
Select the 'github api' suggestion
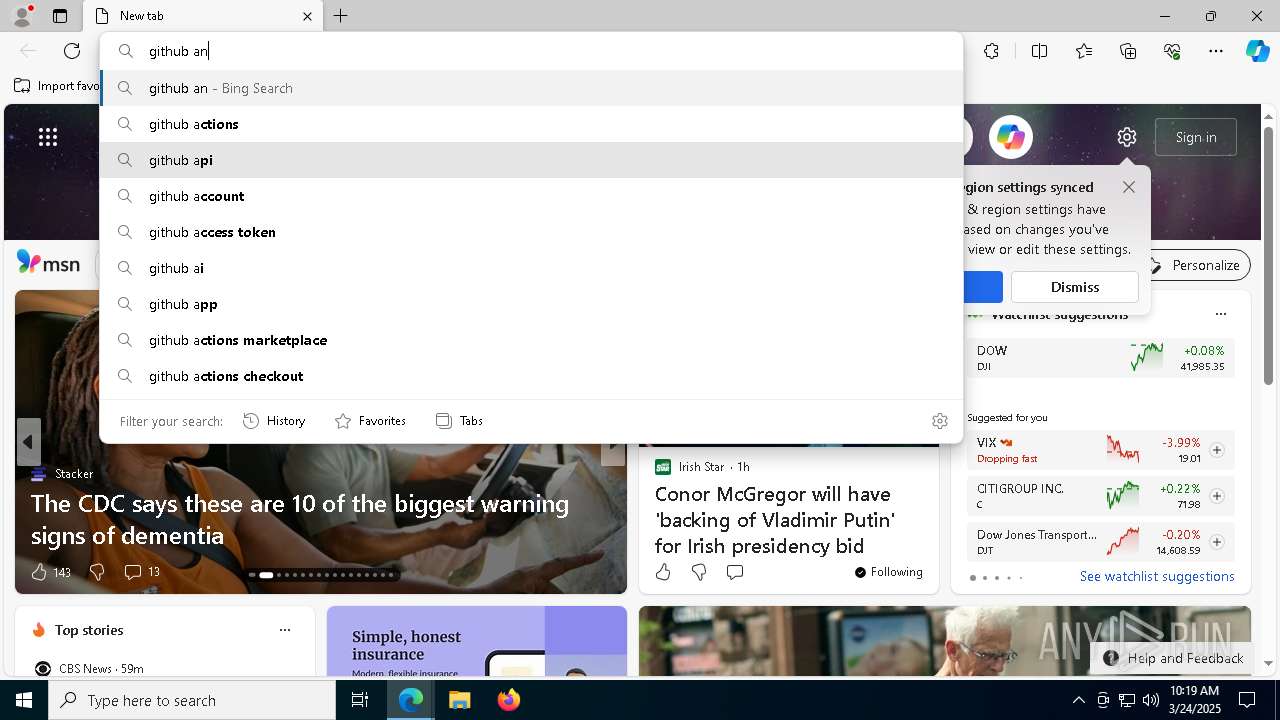coord(531,160)
